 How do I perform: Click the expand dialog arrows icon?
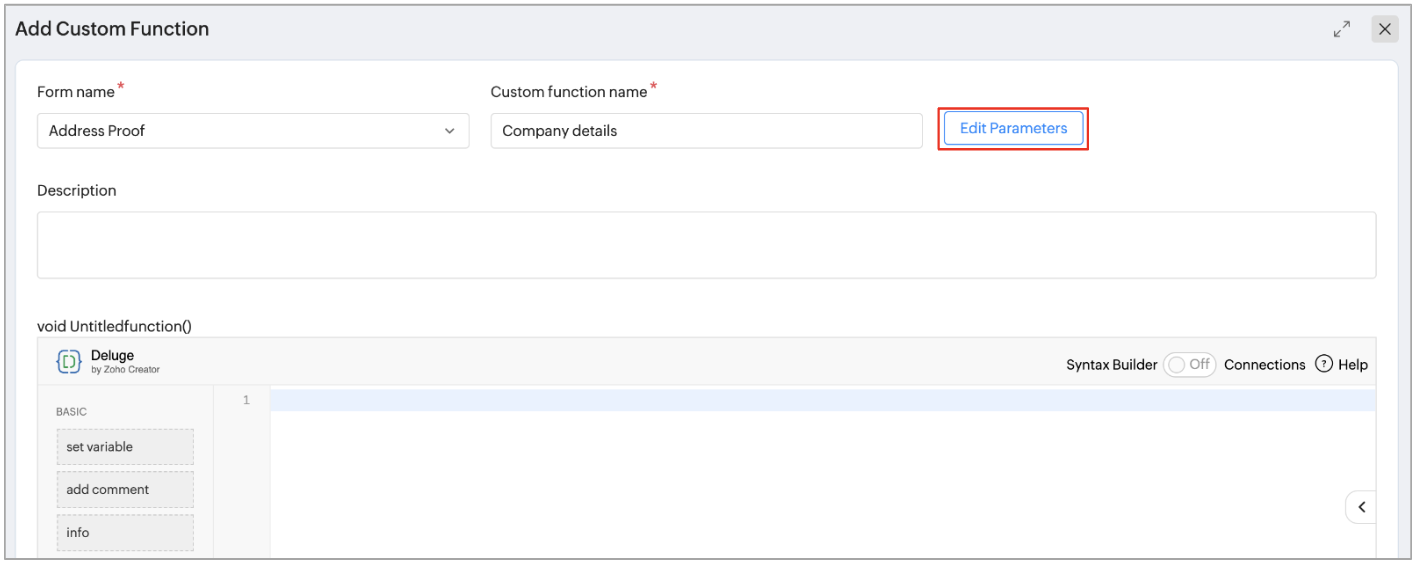click(x=1342, y=30)
